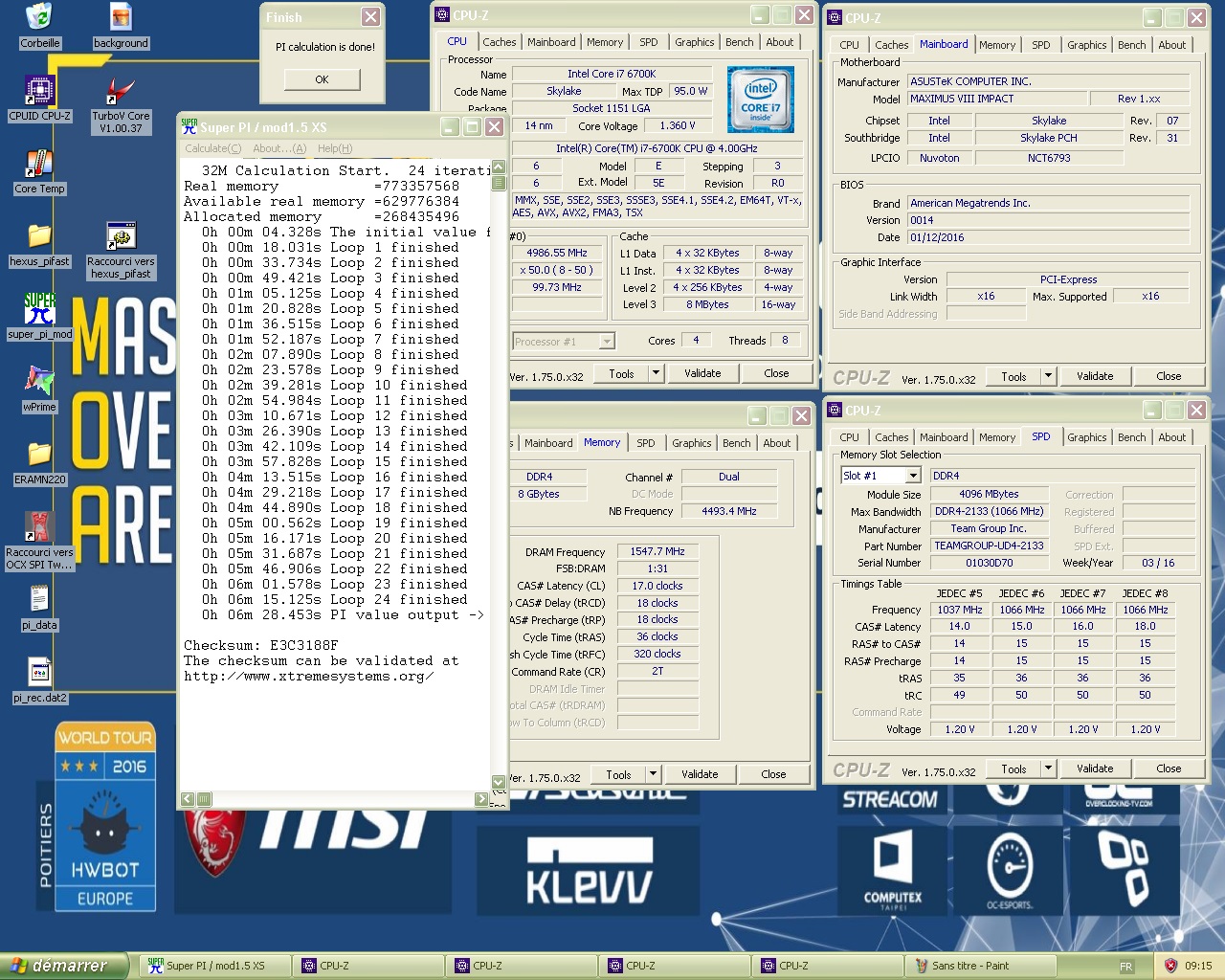Screen dimensions: 1225x980
Task: Click the Super PI horizontal scrollbar right arrow
Action: point(481,799)
